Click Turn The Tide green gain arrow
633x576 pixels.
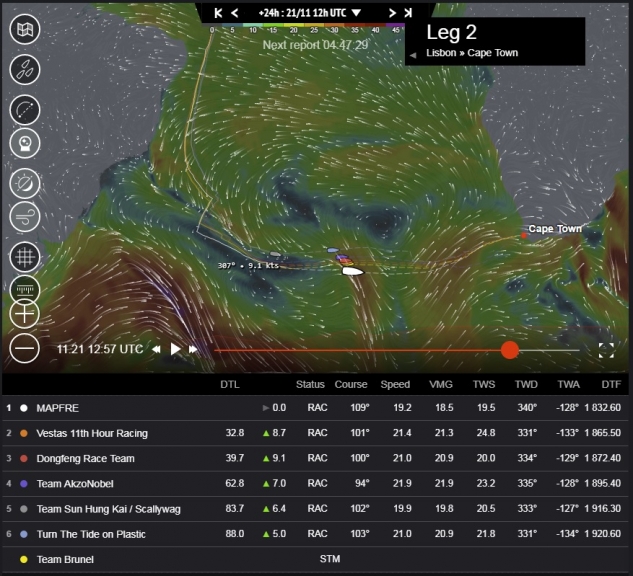(x=266, y=534)
